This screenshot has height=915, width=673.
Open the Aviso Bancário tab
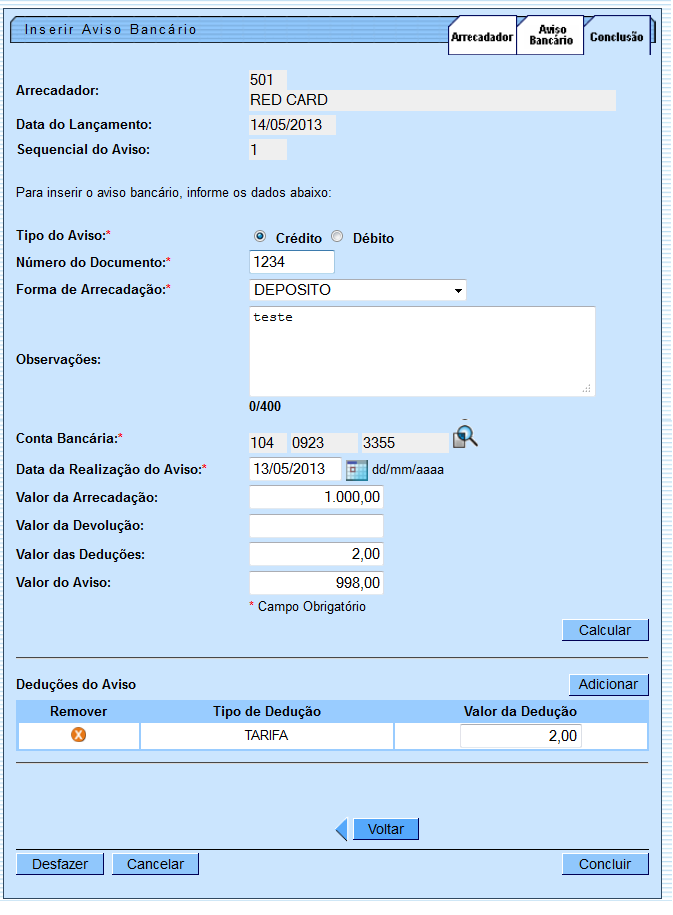pyautogui.click(x=550, y=36)
